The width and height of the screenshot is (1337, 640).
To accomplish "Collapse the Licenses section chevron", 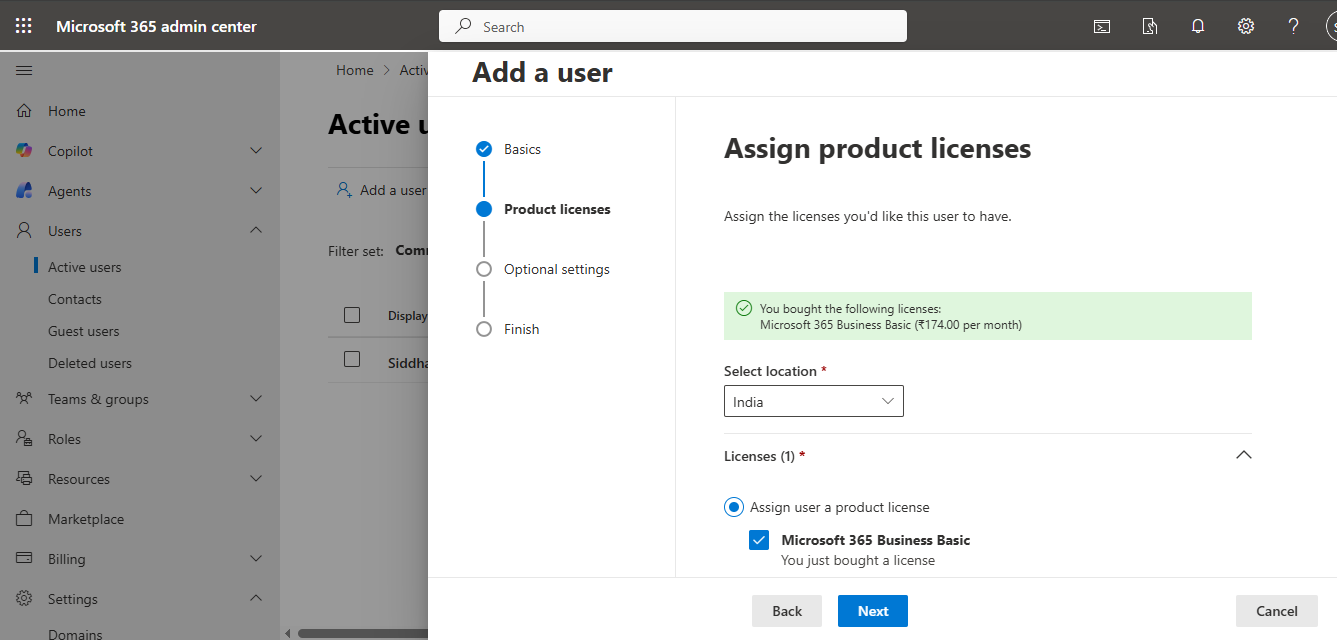I will point(1243,455).
